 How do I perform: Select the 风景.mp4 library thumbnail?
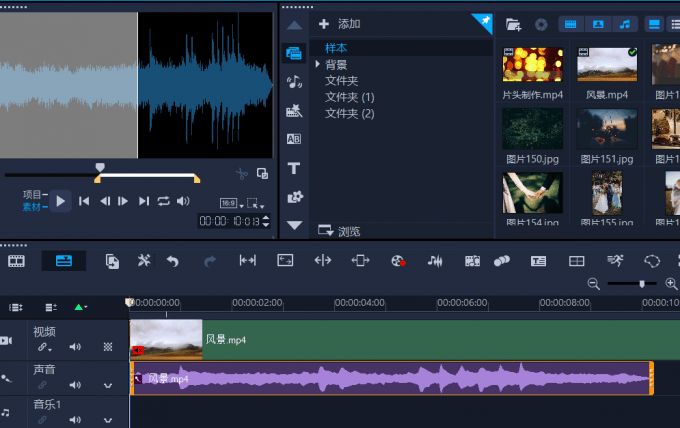pyautogui.click(x=607, y=65)
